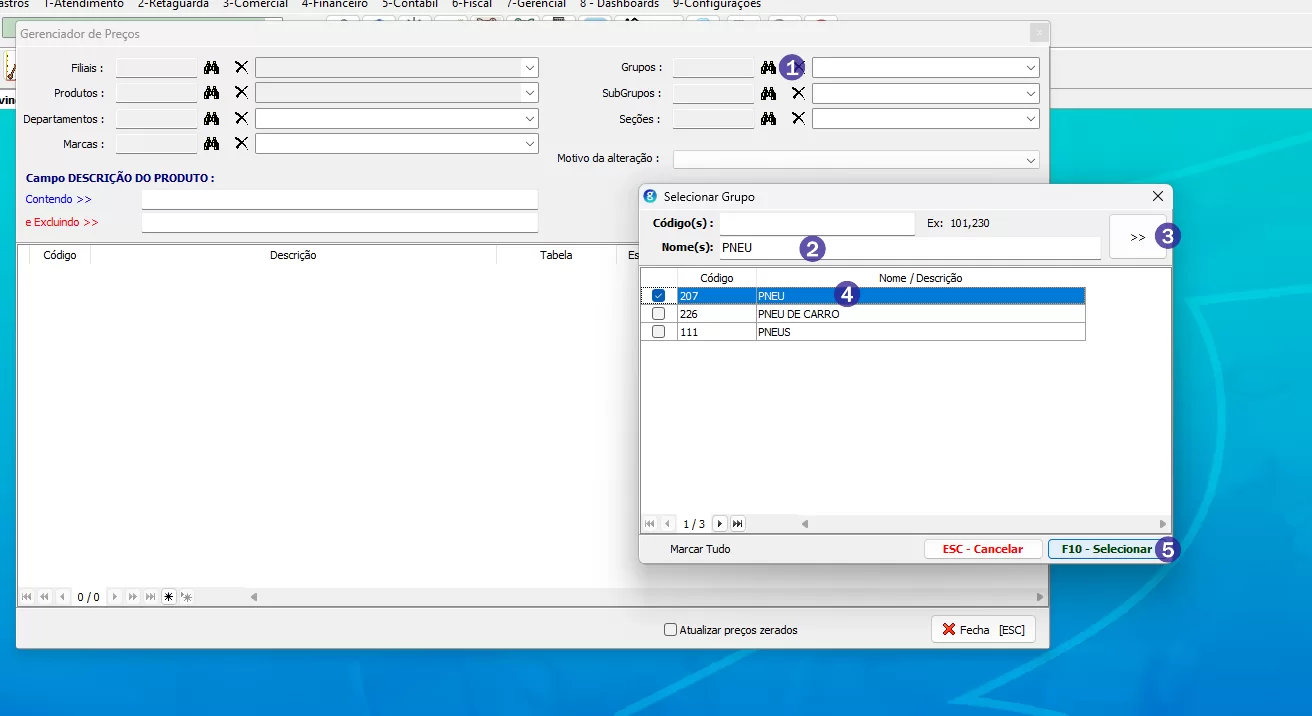The width and height of the screenshot is (1312, 716).
Task: Click the ESC - Cancelar button
Action: point(982,549)
